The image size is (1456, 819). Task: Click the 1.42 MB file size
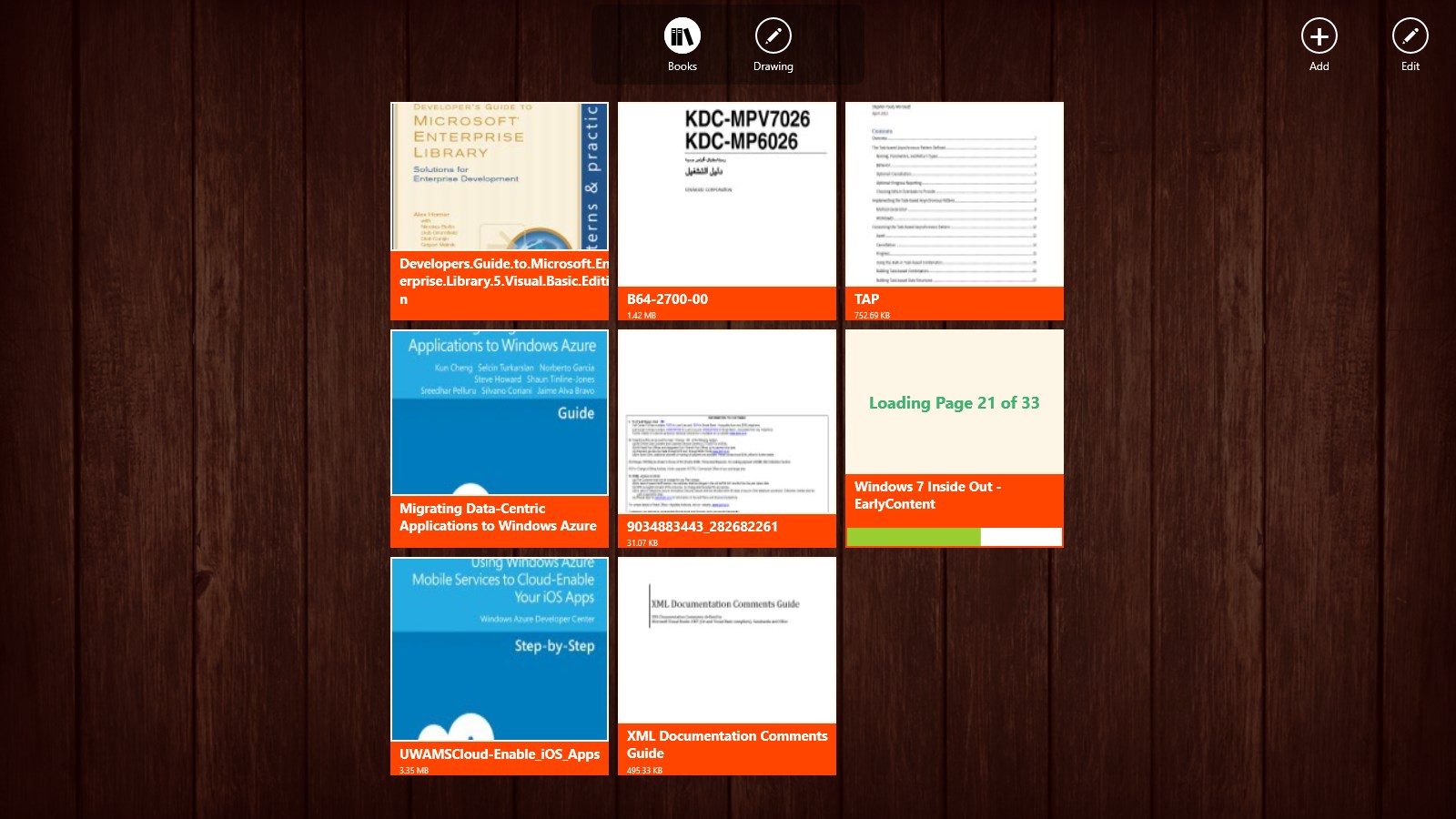click(x=642, y=316)
